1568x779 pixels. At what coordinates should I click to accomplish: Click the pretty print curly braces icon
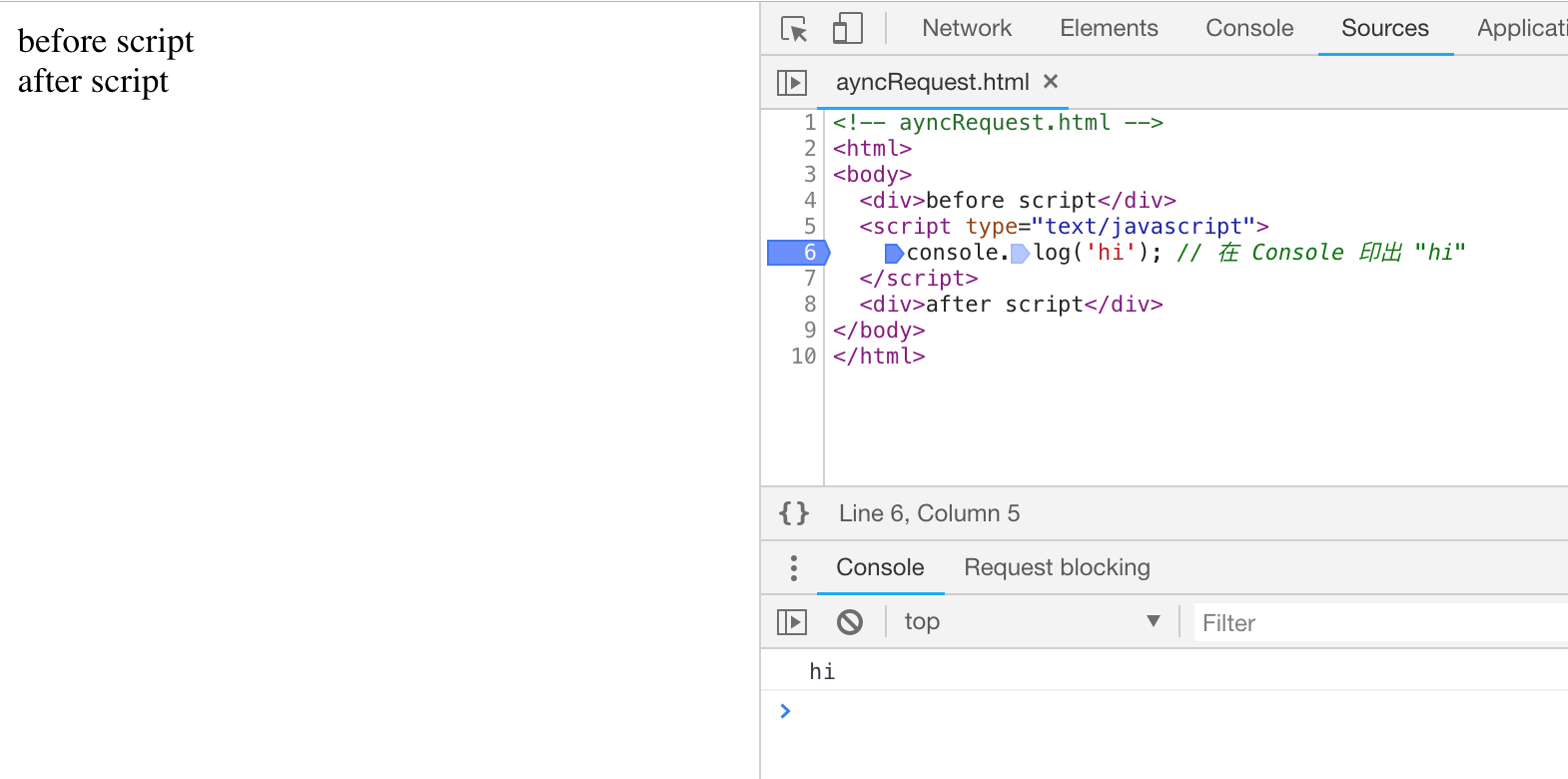[x=794, y=513]
